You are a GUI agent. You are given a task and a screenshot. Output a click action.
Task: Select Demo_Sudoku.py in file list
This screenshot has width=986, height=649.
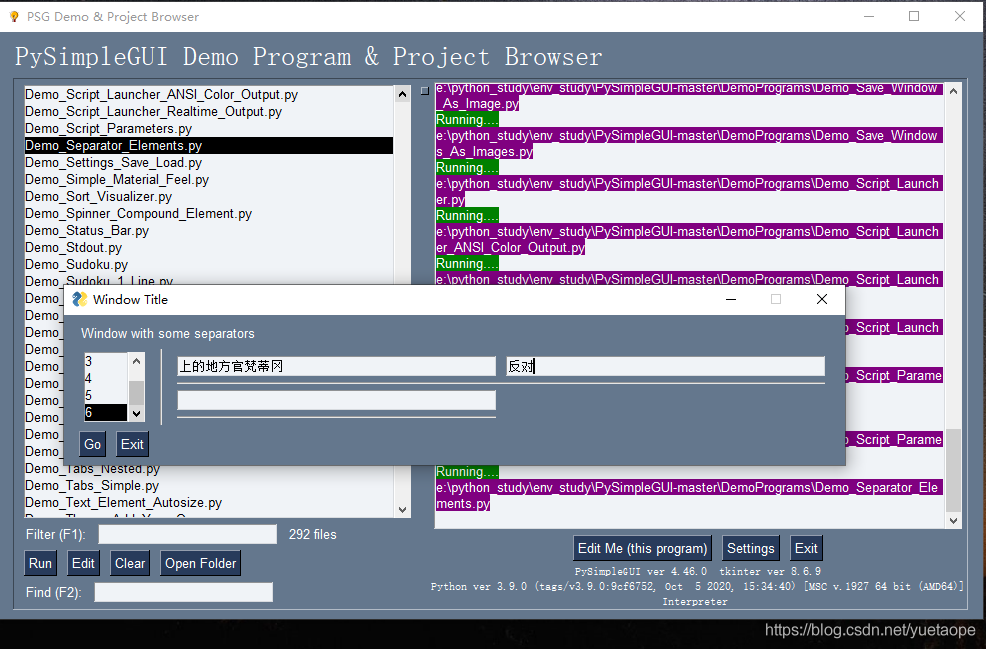209,265
